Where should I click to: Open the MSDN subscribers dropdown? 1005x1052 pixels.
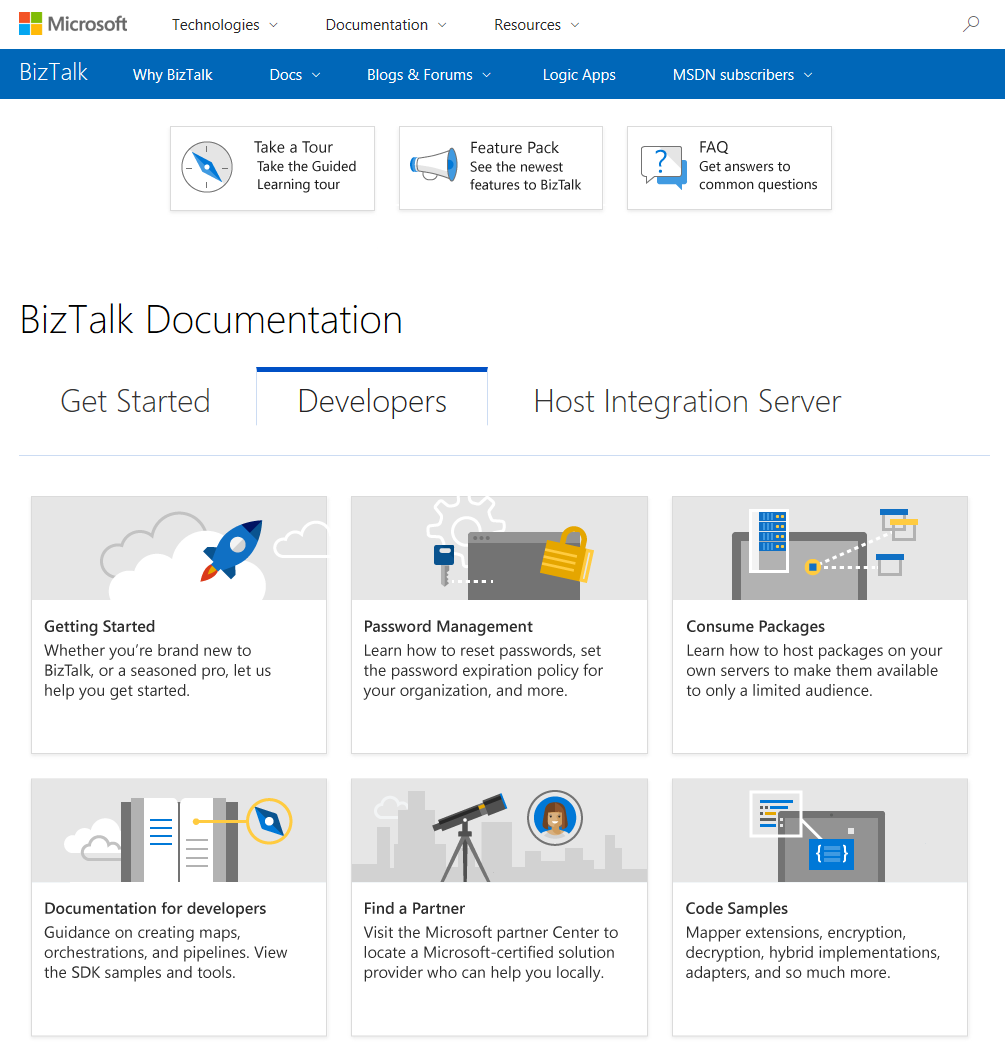point(743,74)
